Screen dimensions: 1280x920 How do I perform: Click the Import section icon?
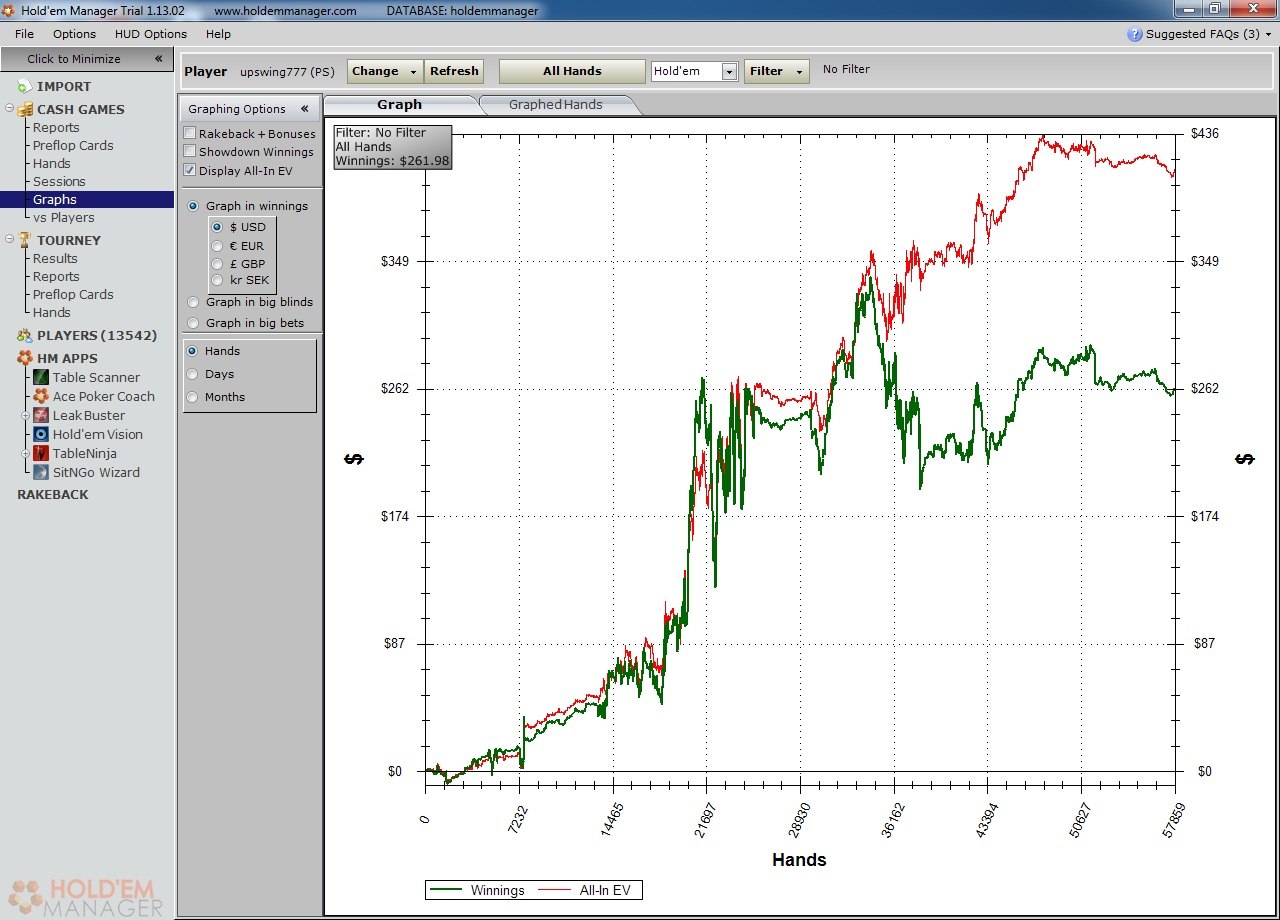(25, 87)
